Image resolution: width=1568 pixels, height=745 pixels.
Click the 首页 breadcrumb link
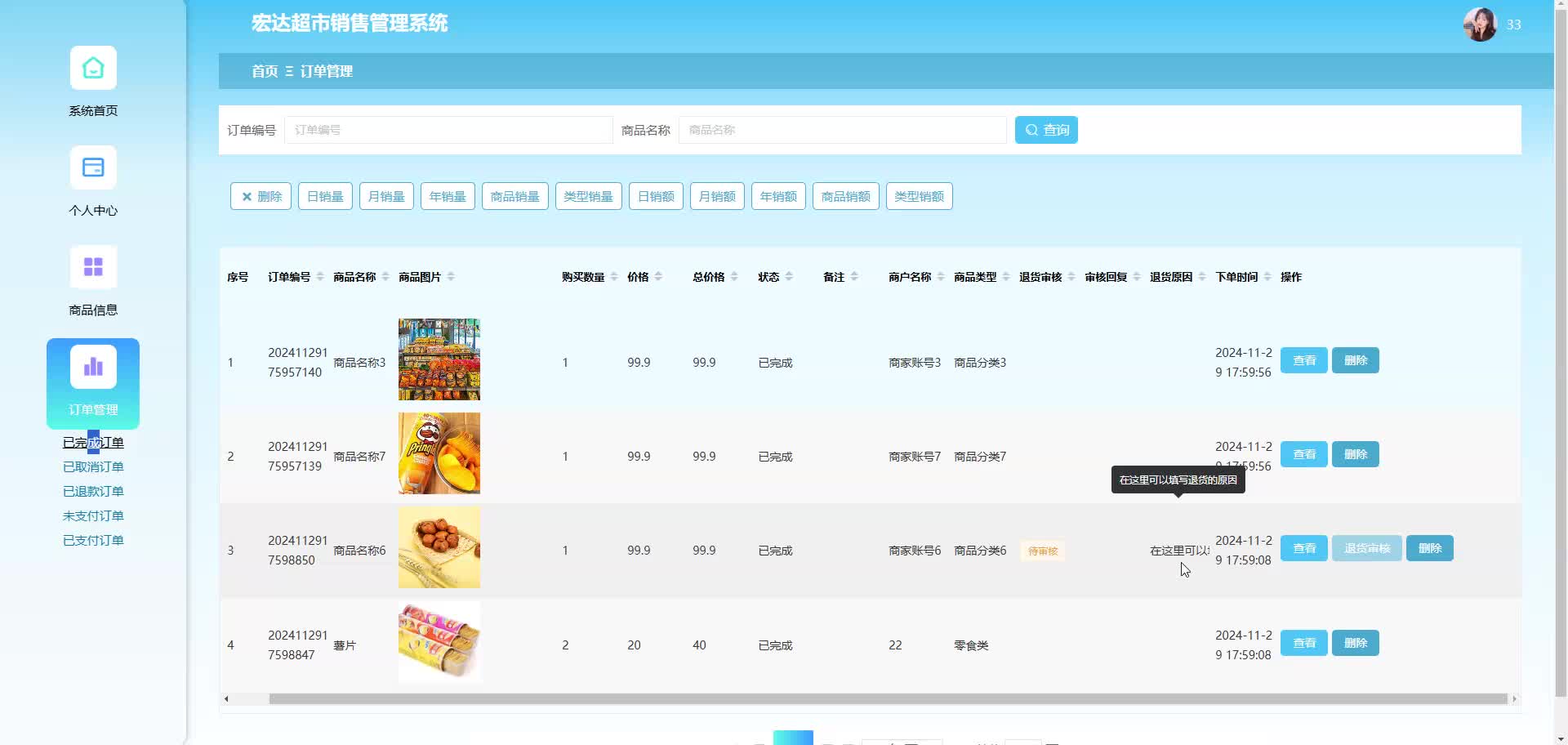[x=265, y=72]
